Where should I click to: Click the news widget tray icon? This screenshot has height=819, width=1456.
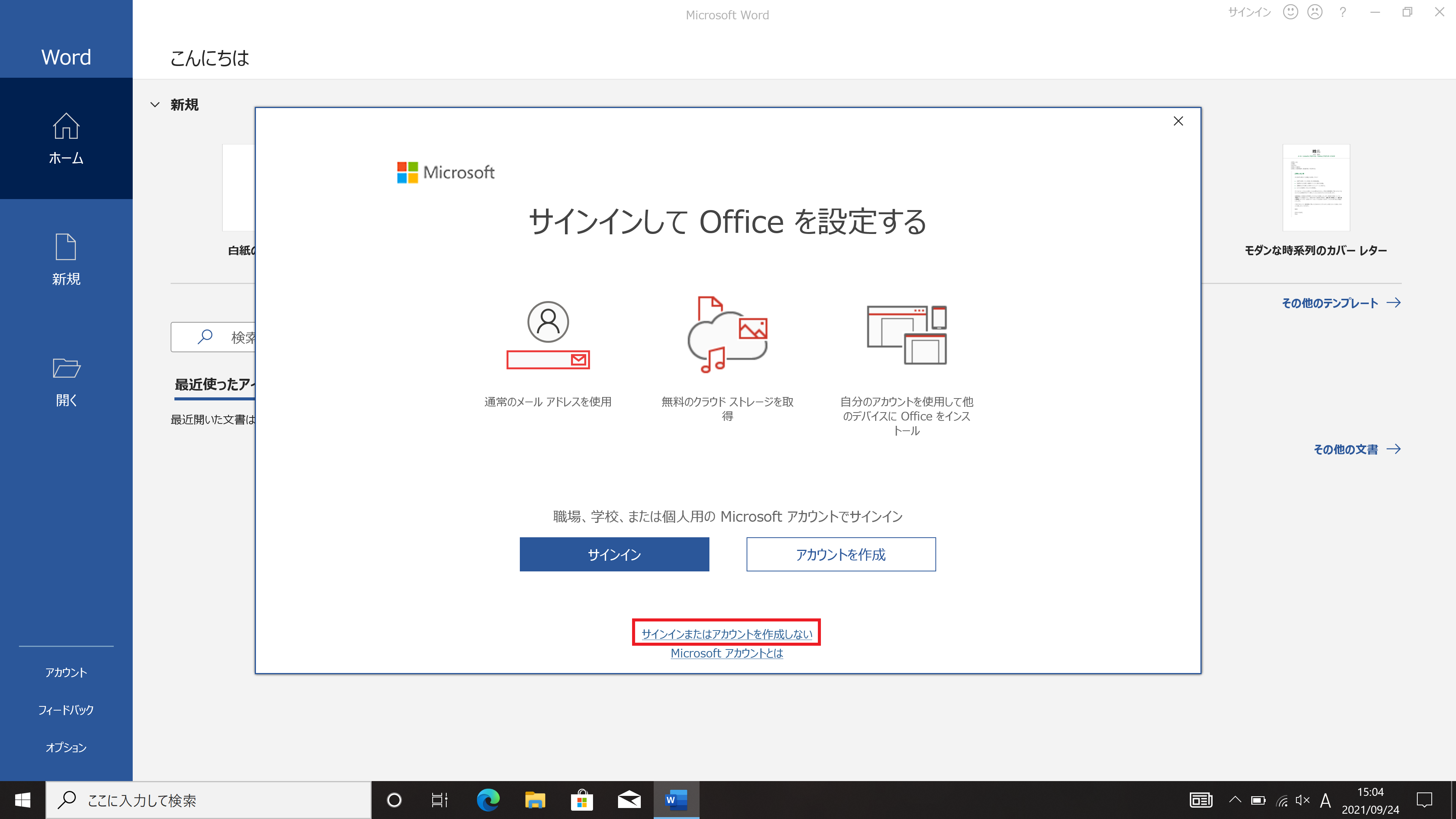pyautogui.click(x=1201, y=800)
